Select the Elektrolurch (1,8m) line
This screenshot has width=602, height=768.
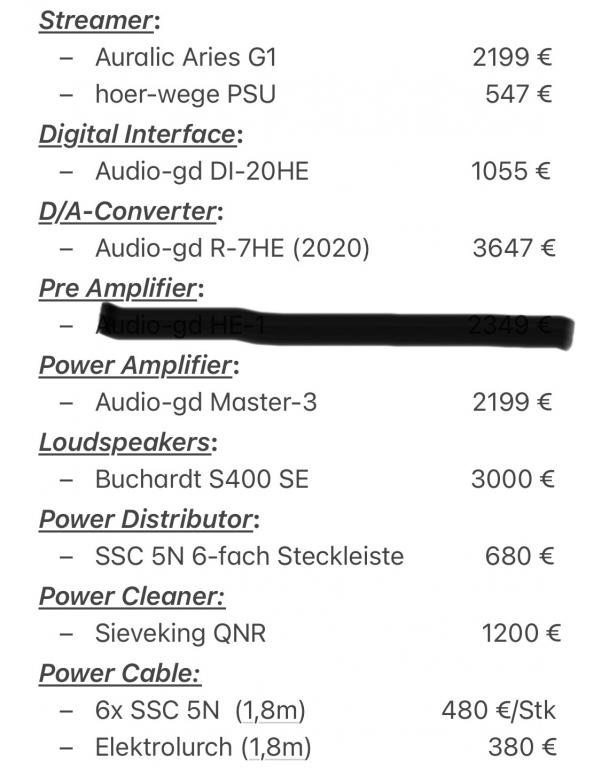[203, 747]
